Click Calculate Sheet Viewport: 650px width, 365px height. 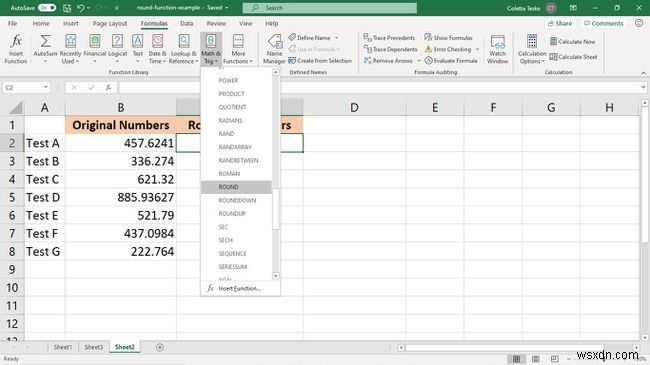tap(573, 57)
